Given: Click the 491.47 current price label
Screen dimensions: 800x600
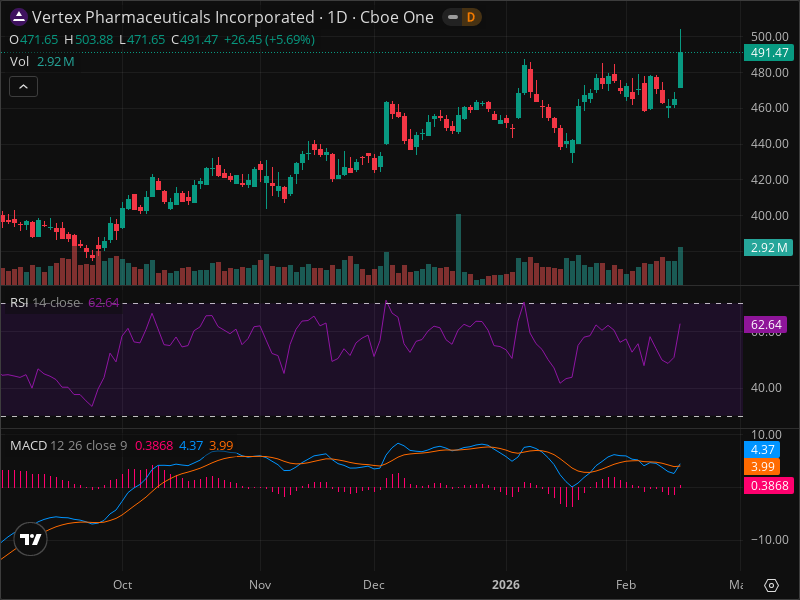Looking at the screenshot, I should [768, 53].
